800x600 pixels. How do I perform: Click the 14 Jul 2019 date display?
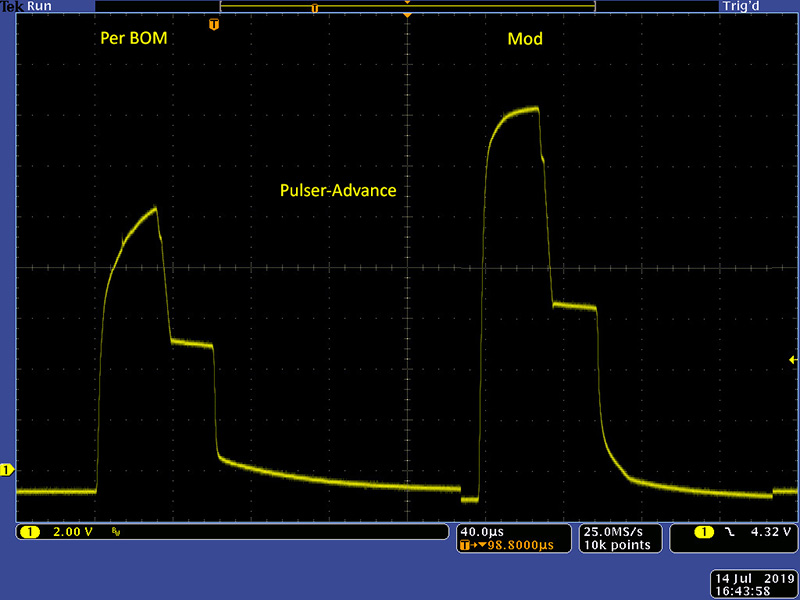[750, 578]
